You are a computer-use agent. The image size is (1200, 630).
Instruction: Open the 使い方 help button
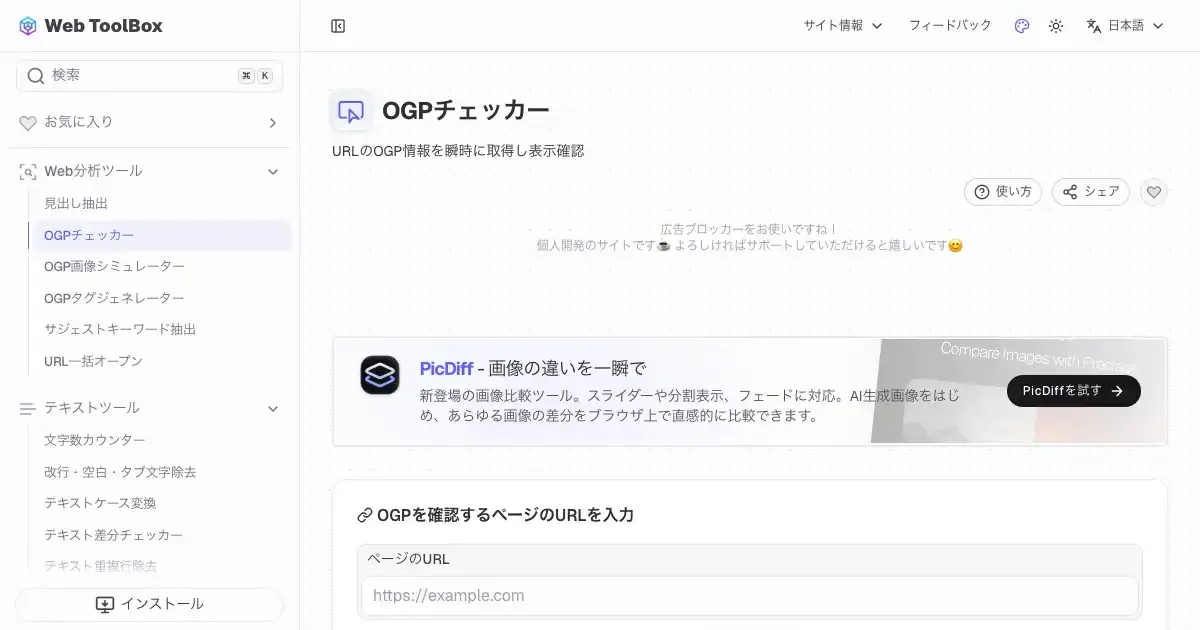coord(1003,192)
